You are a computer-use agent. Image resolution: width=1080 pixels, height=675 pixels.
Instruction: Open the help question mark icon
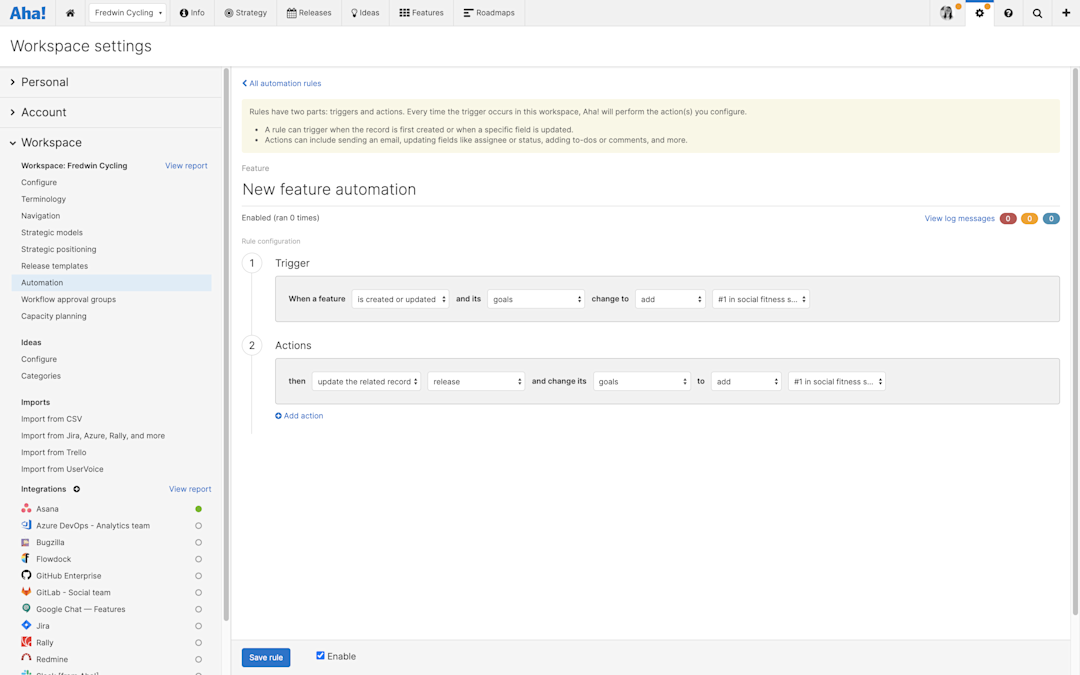point(1008,13)
